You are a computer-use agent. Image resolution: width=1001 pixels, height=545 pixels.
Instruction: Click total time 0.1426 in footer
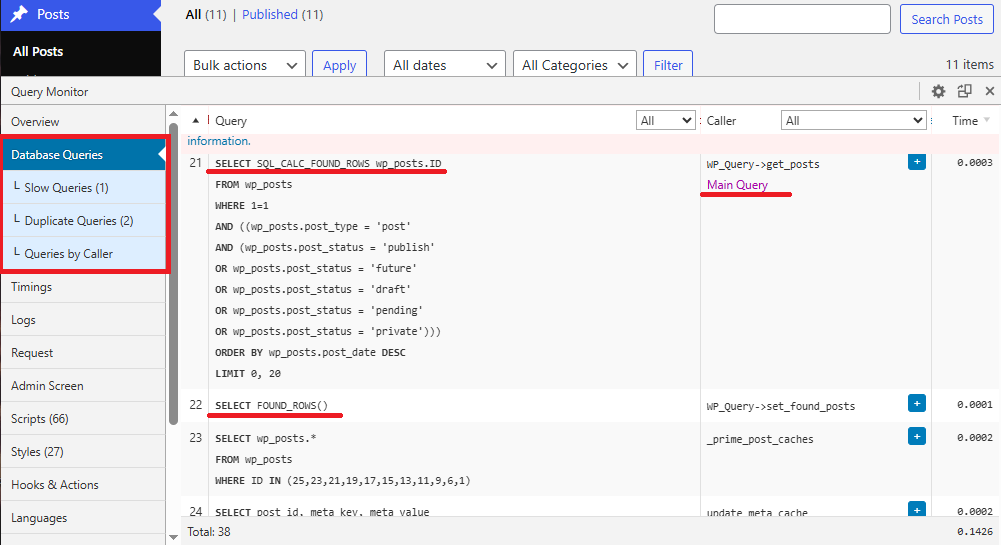975,531
